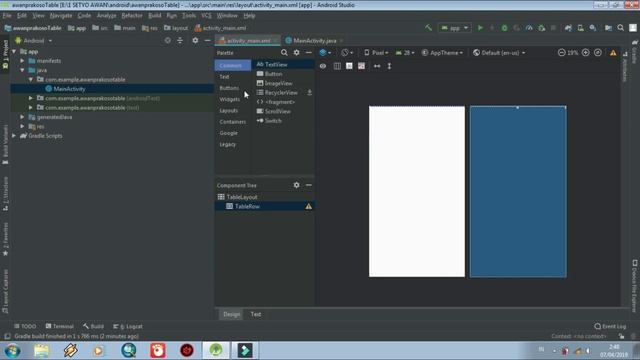Click the Make Project hammer icon
Viewport: 640px width, 360px height.
point(428,28)
